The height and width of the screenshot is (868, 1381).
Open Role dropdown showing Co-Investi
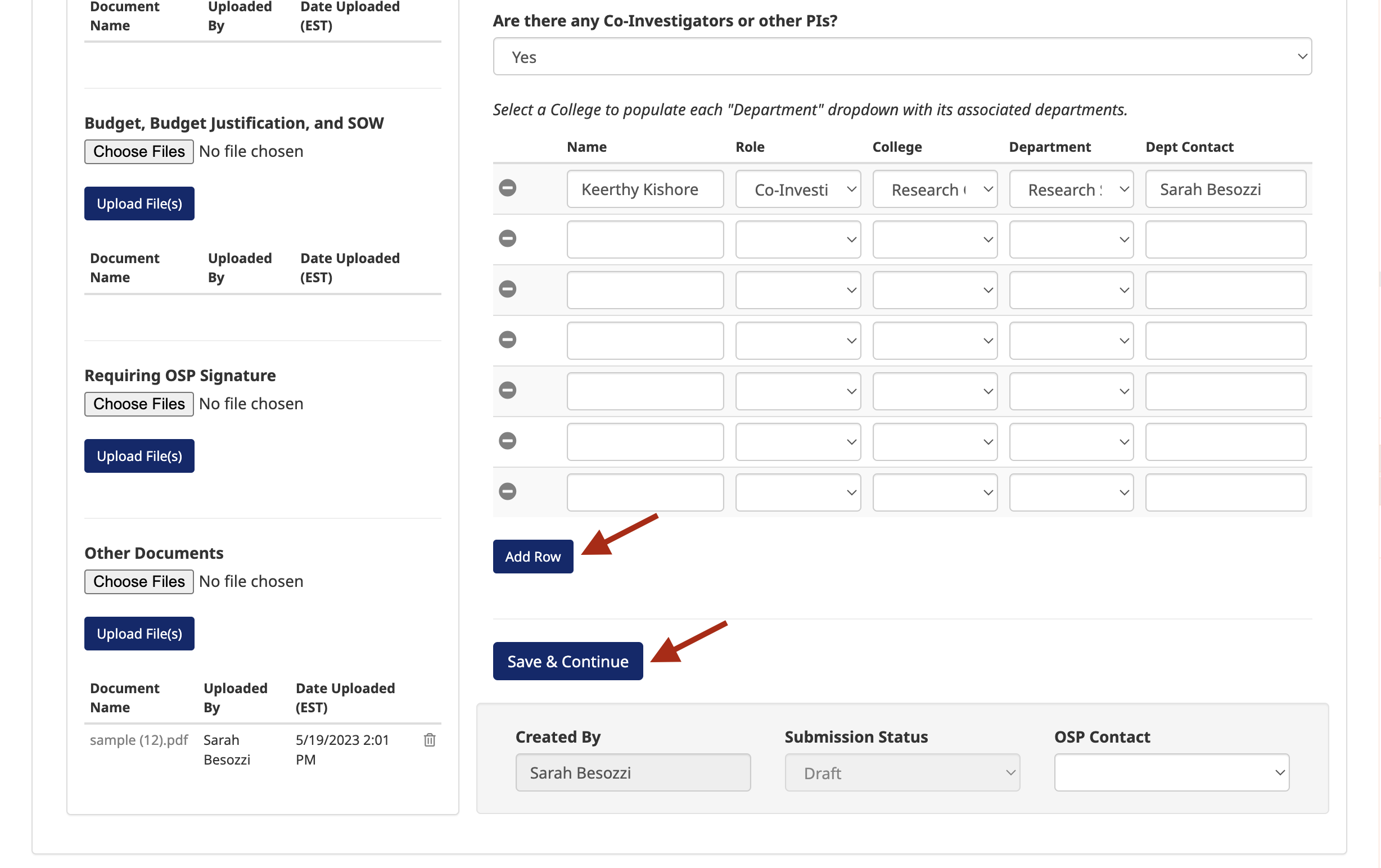[x=798, y=189]
